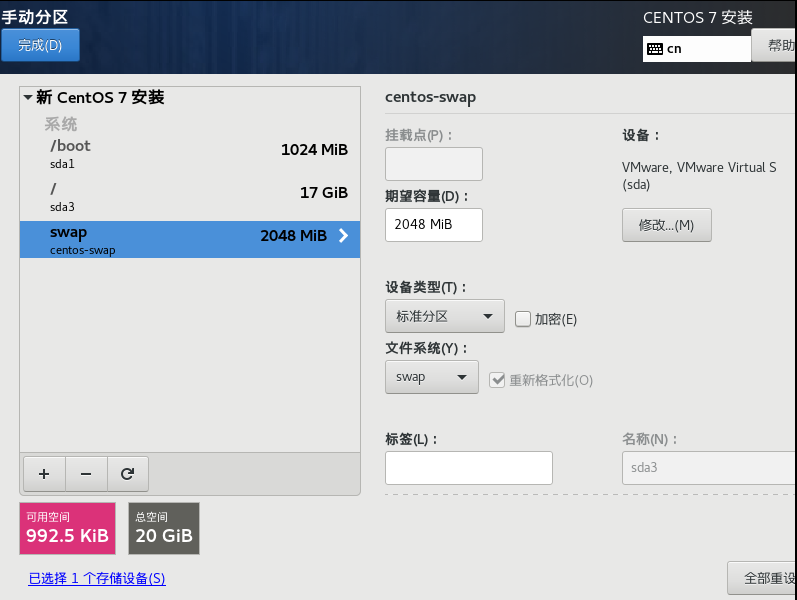Click the remove mount point minus button
The width and height of the screenshot is (797, 600).
(86, 474)
